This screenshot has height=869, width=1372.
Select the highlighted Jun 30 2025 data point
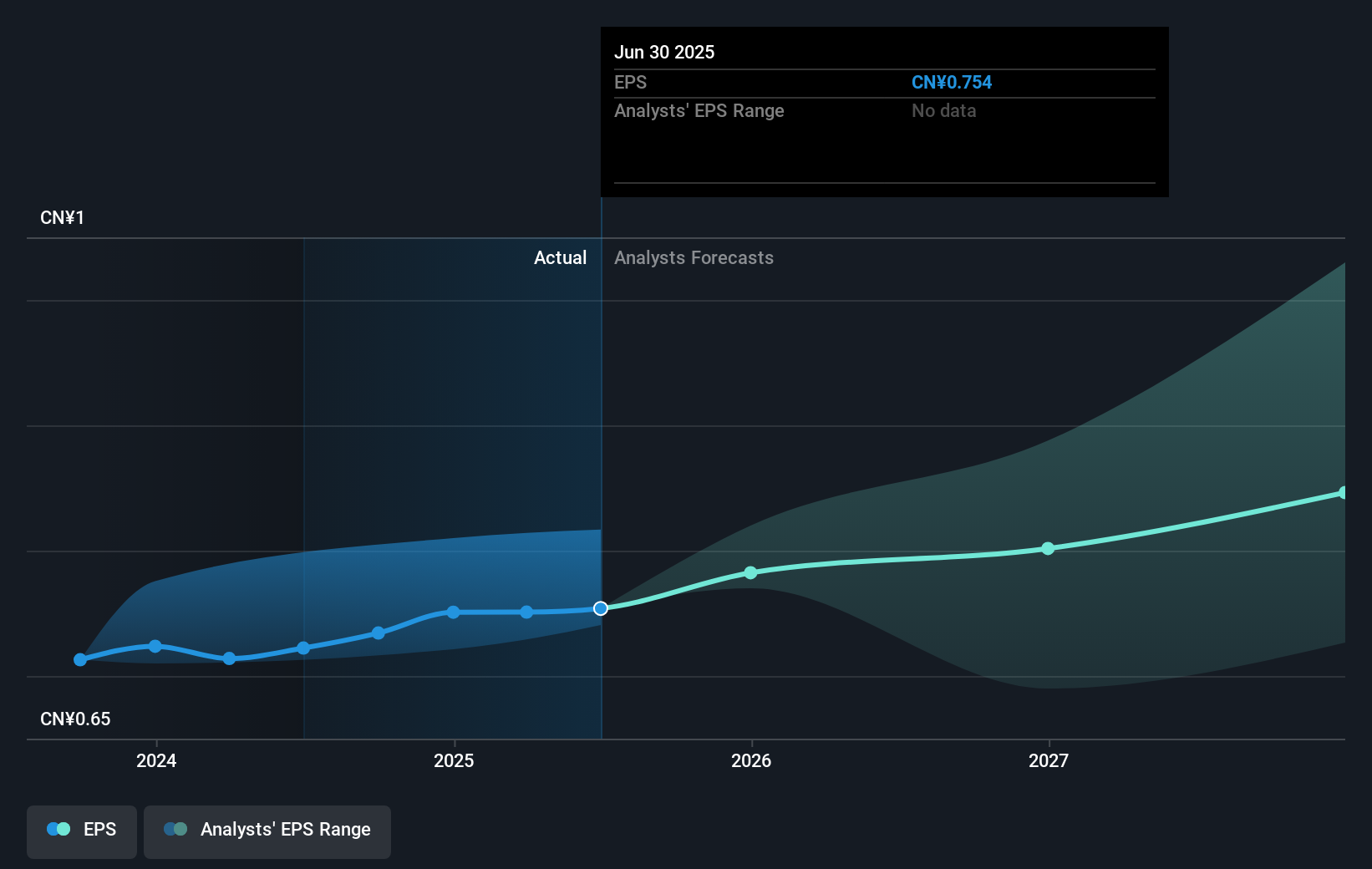[600, 608]
